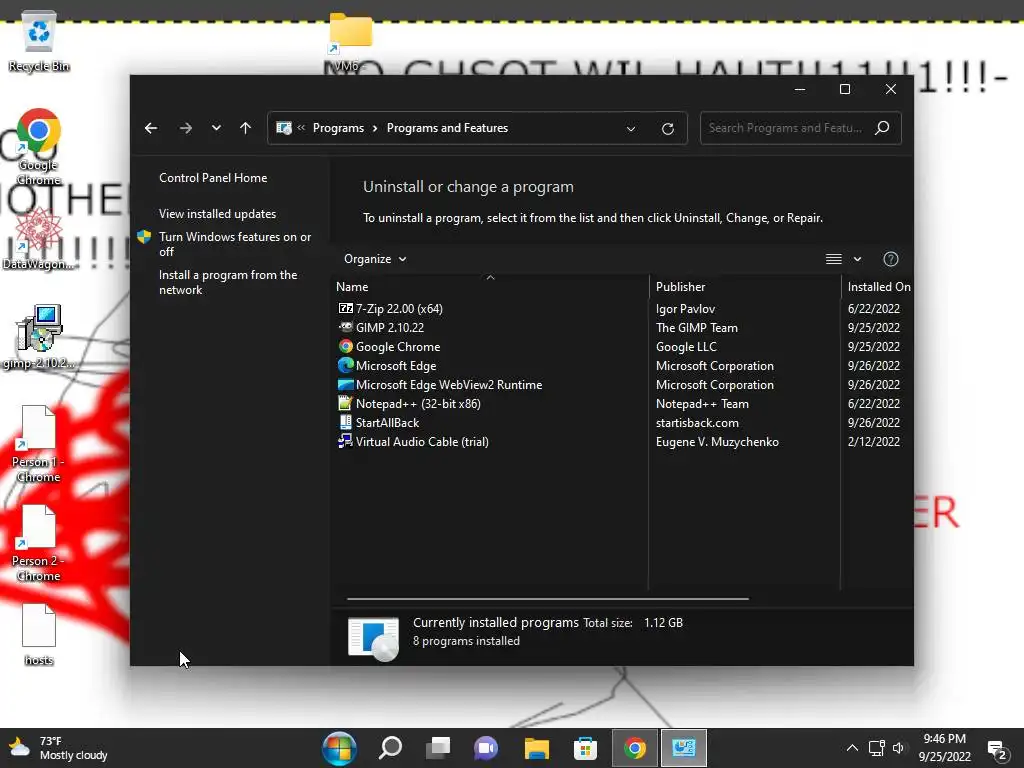The image size is (1024, 768).
Task: Click the change view list icon
Action: (x=833, y=259)
